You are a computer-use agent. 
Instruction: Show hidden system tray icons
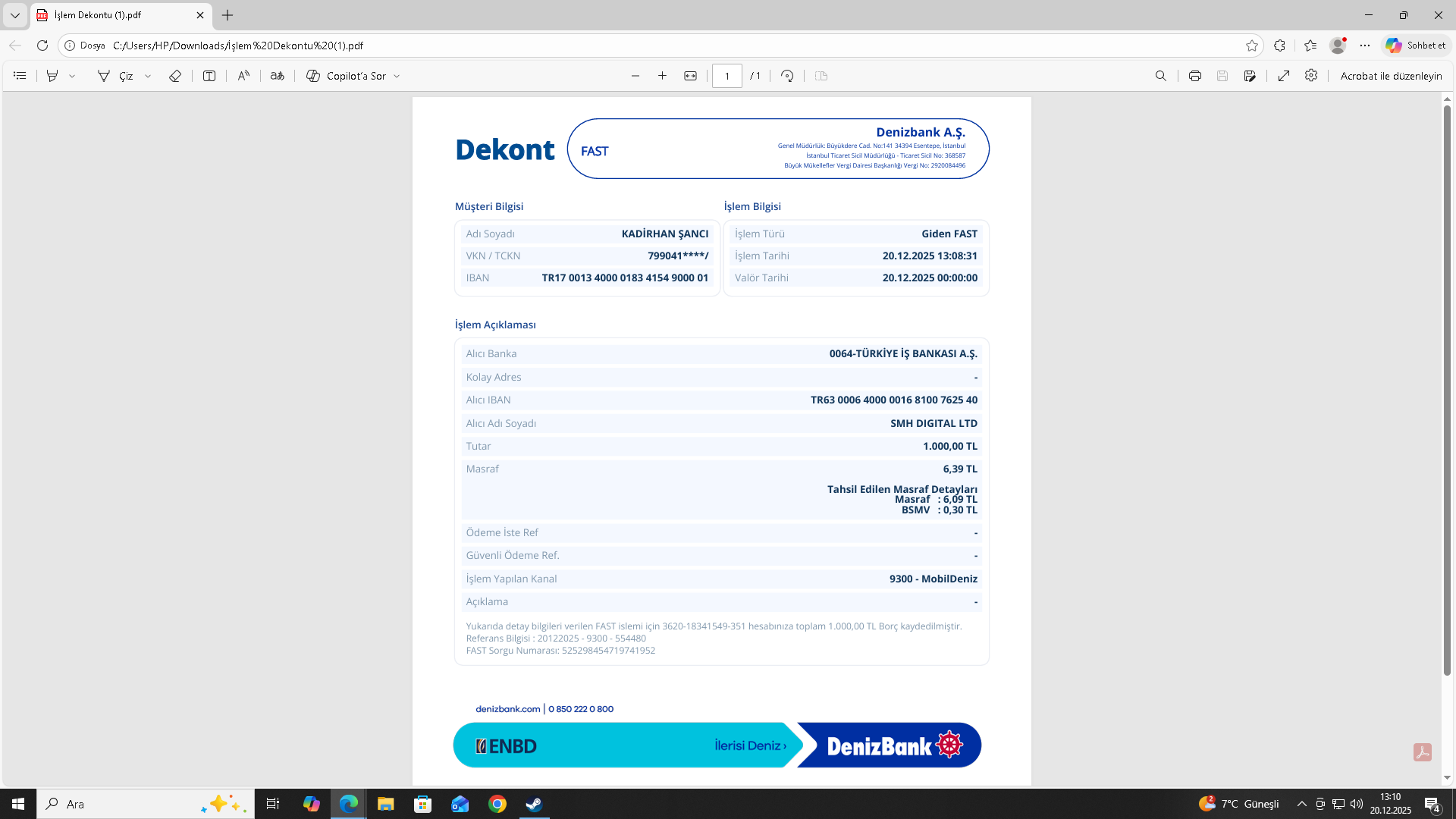click(1302, 804)
